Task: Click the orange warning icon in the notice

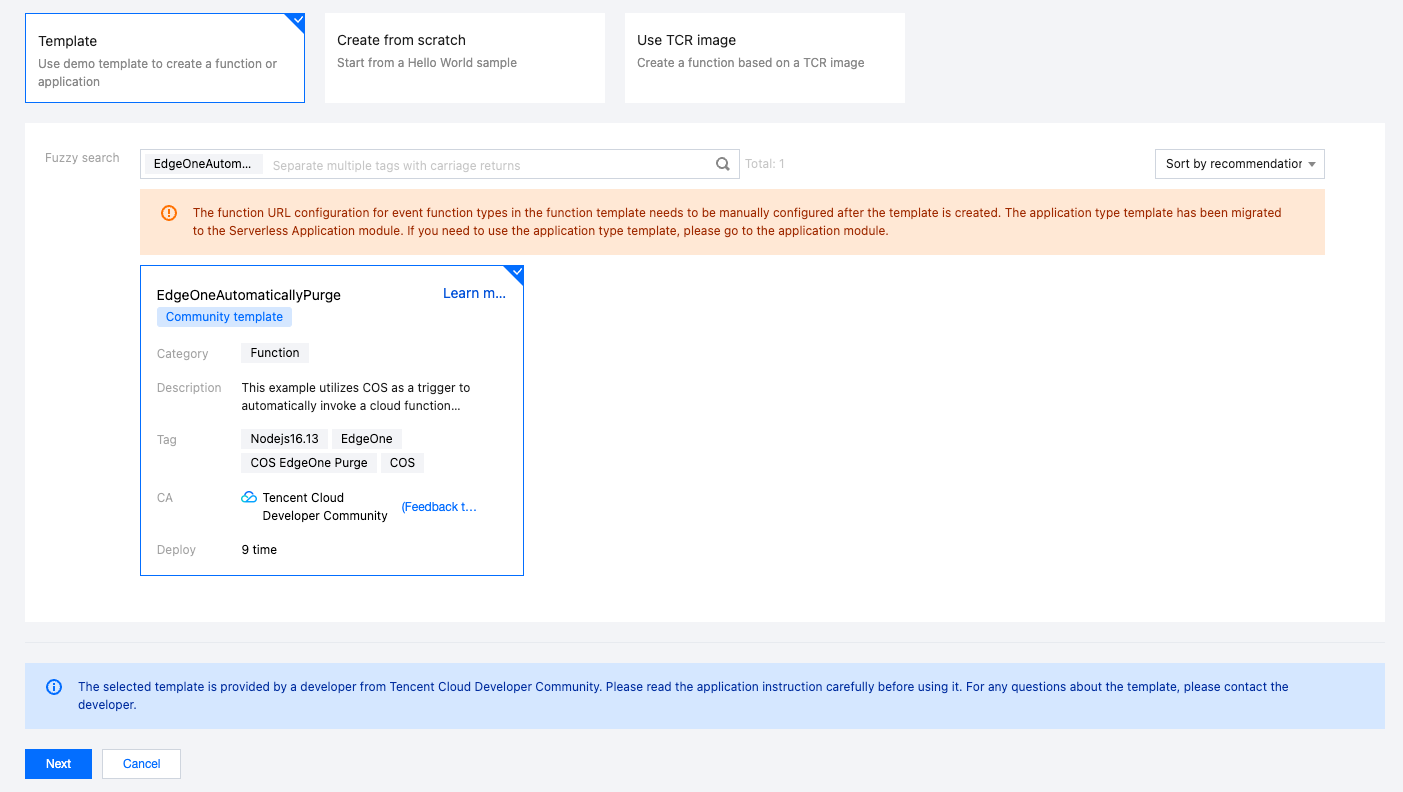Action: (169, 213)
